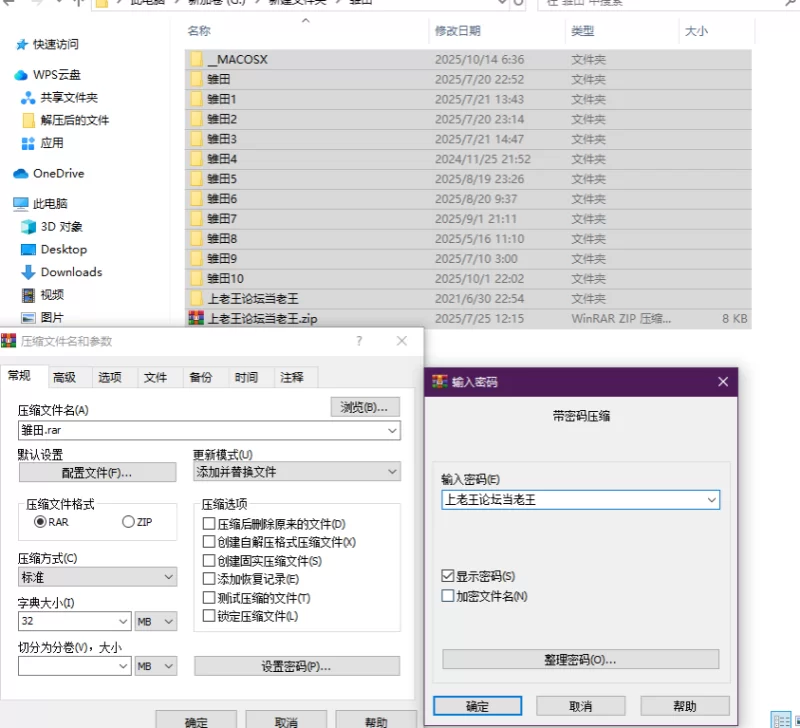Open 更新模式 dropdown
800x728 pixels.
tap(297, 471)
